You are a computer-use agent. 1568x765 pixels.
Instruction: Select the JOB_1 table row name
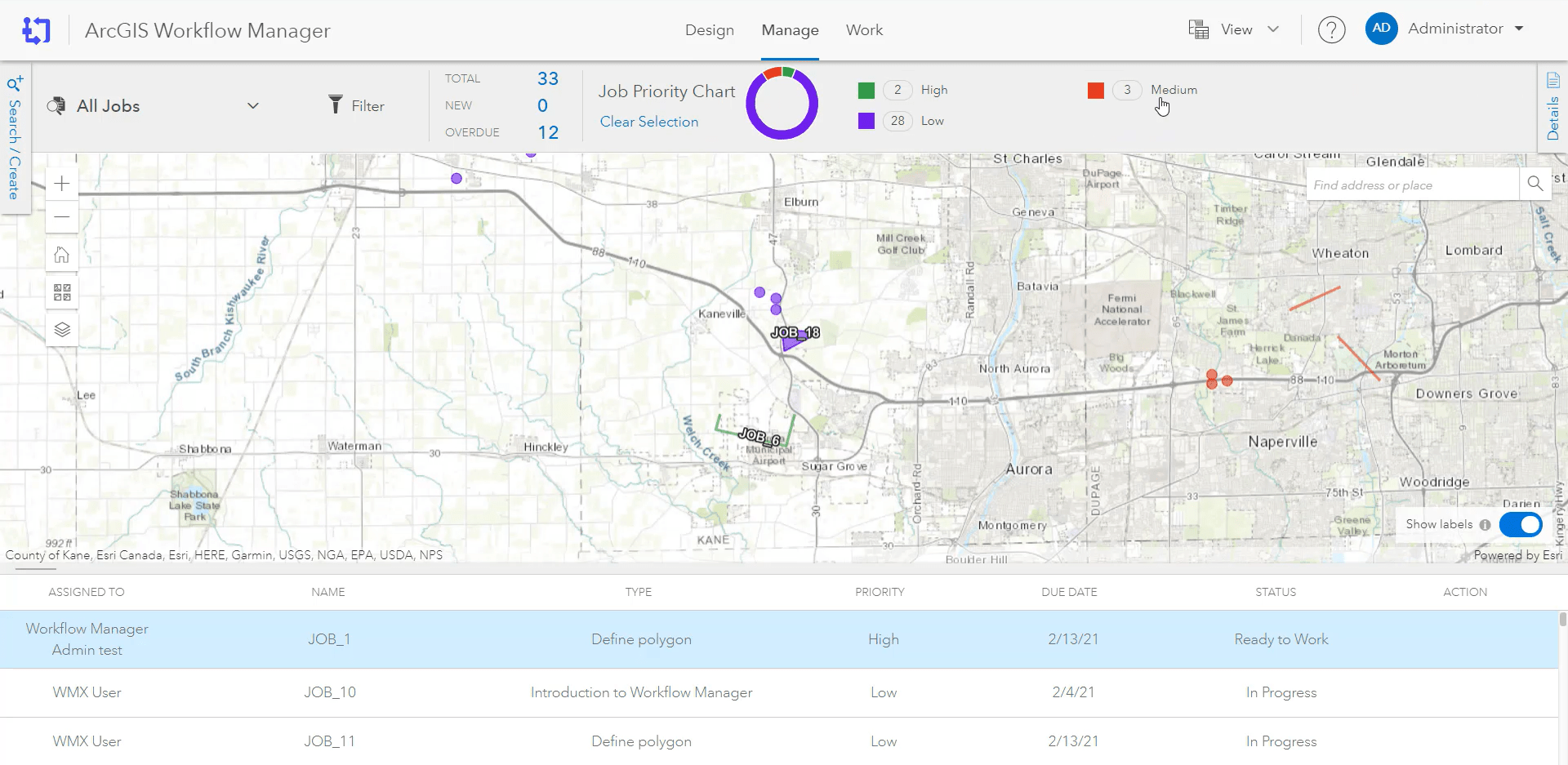tap(329, 639)
